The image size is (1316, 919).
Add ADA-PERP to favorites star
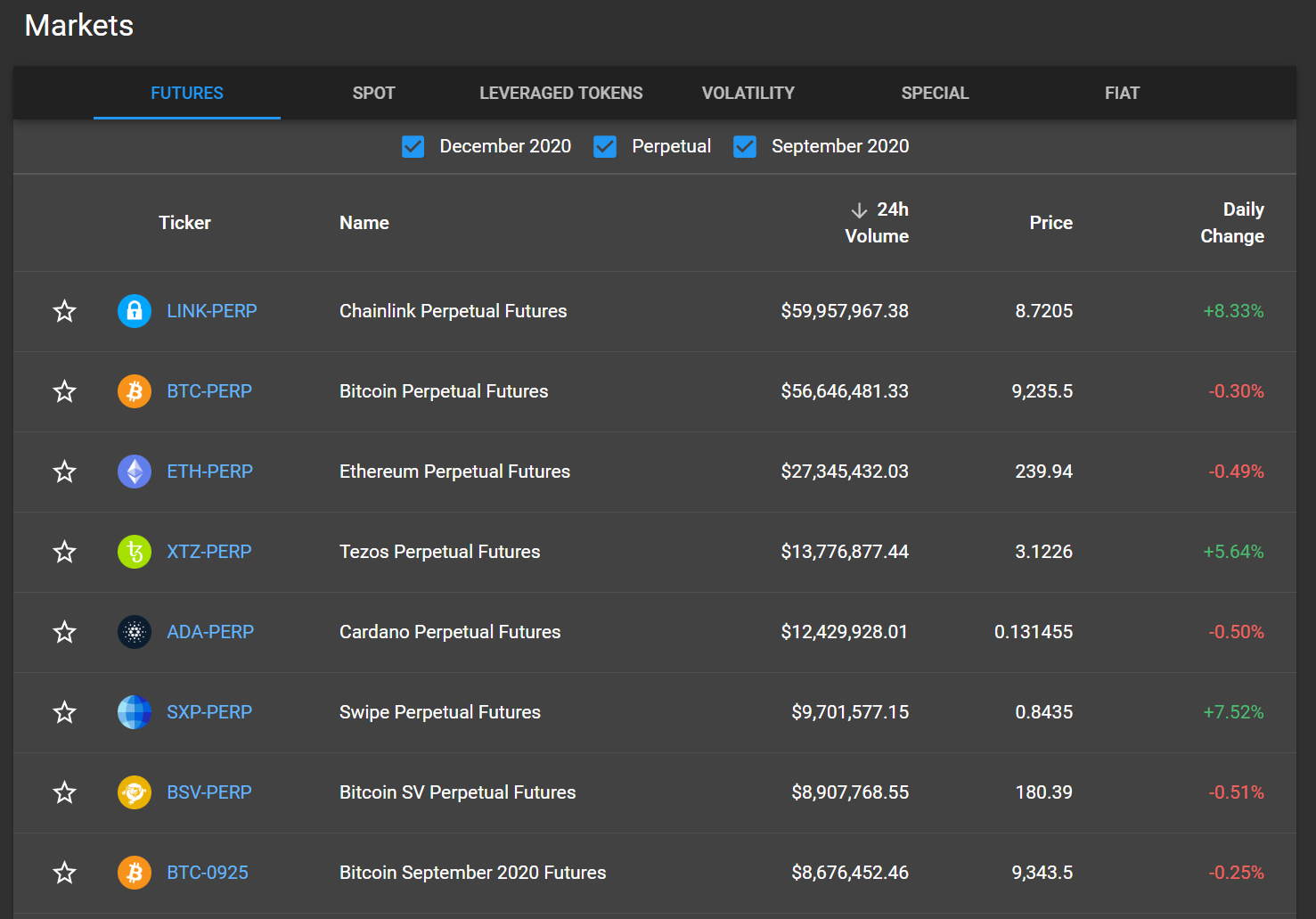click(x=64, y=632)
